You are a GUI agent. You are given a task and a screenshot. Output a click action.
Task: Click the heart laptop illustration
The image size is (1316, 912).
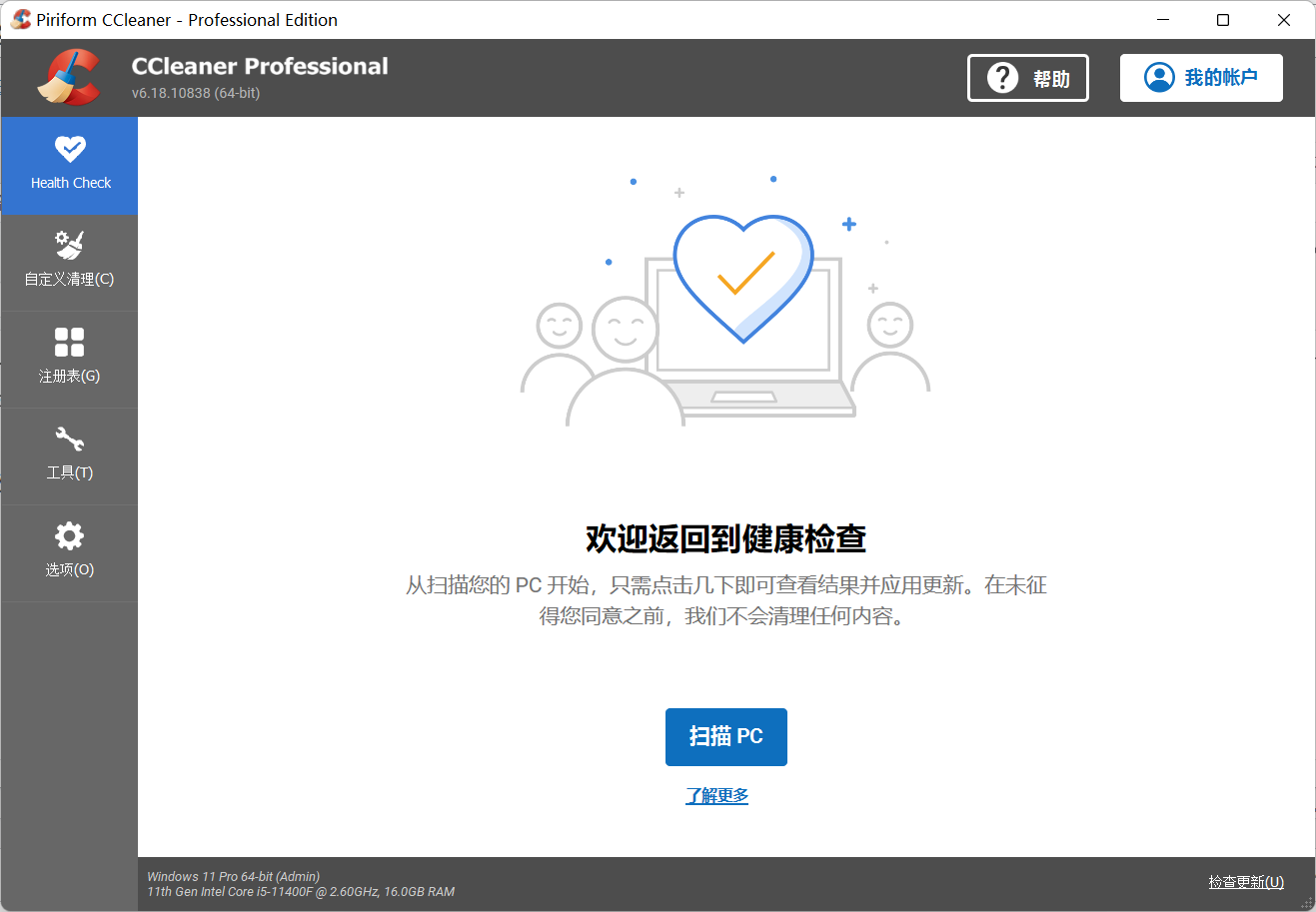[x=726, y=300]
